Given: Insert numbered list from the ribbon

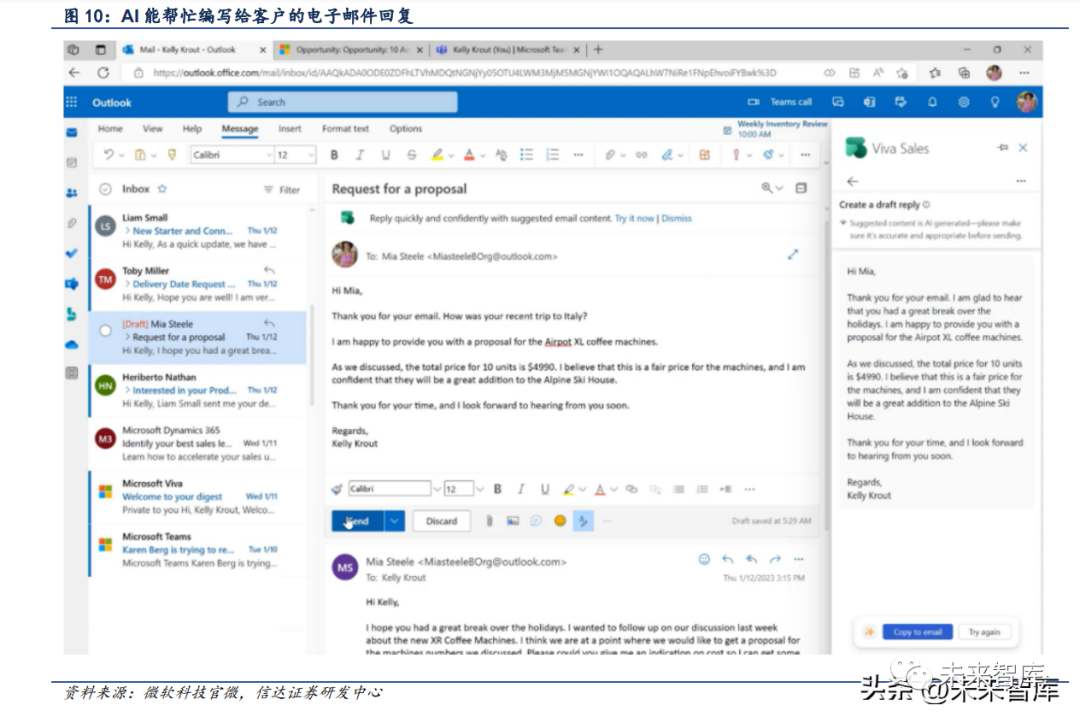Looking at the screenshot, I should [552, 155].
